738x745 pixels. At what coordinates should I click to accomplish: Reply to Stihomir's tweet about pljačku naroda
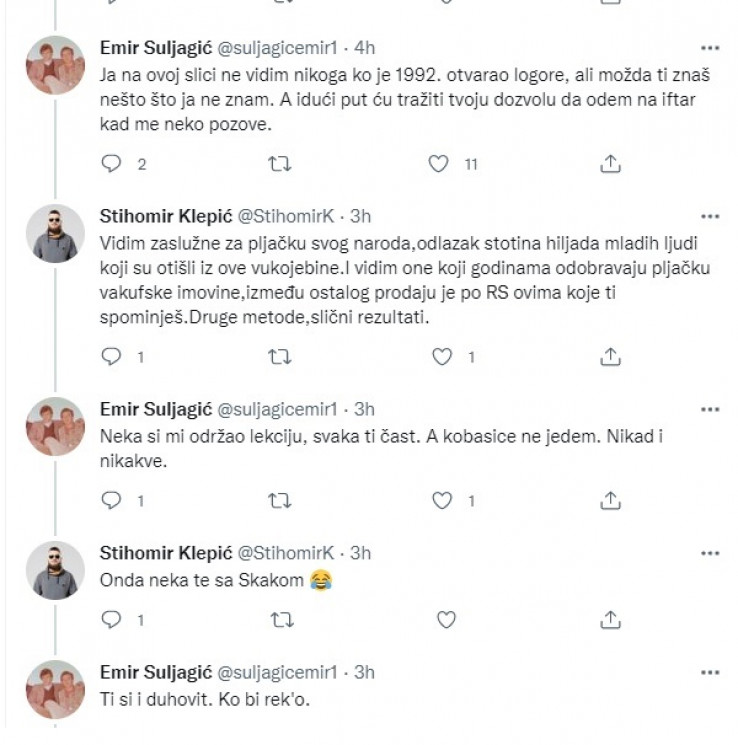coord(112,356)
